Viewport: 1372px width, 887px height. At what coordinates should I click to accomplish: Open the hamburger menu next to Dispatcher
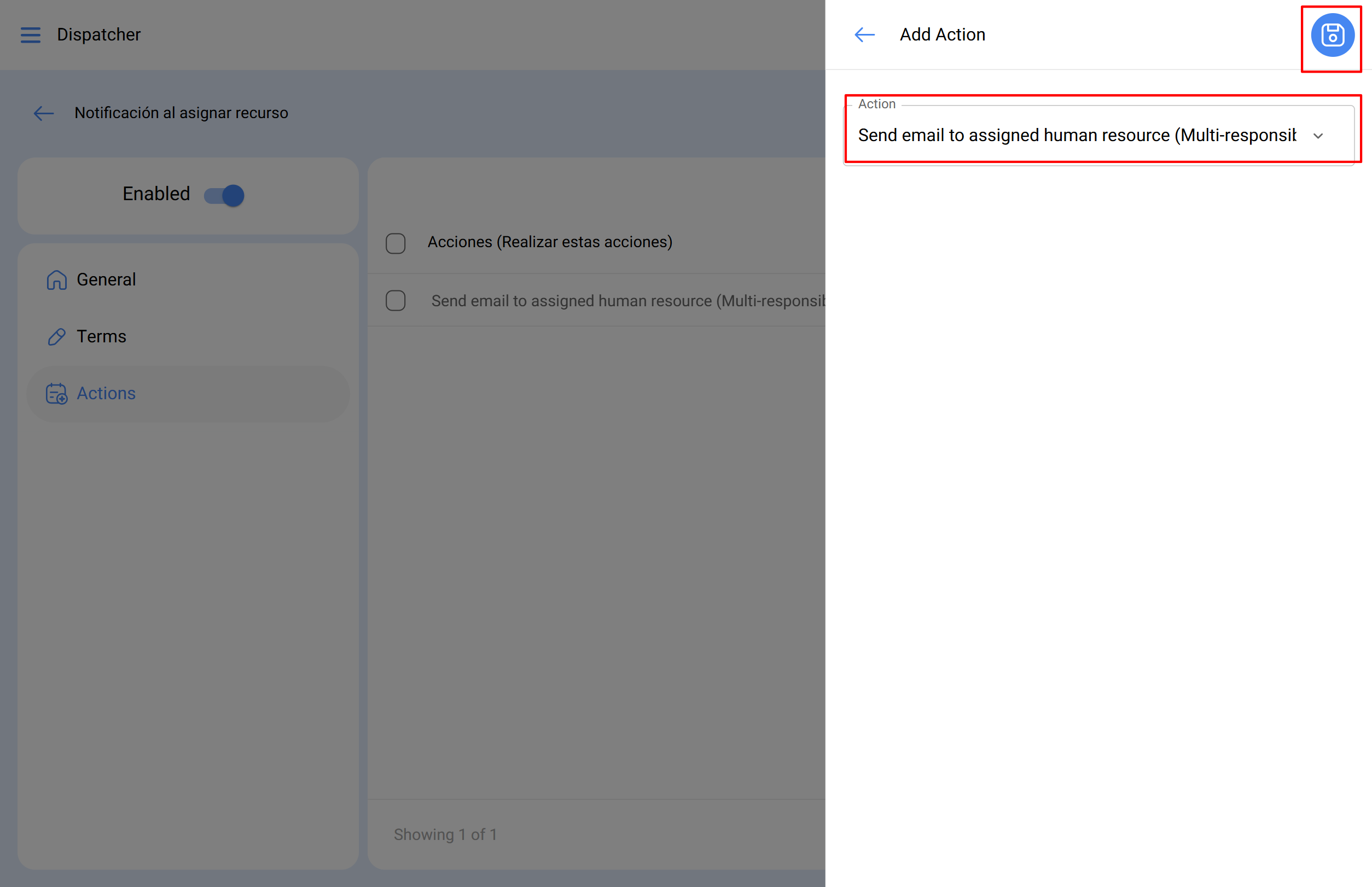tap(31, 35)
